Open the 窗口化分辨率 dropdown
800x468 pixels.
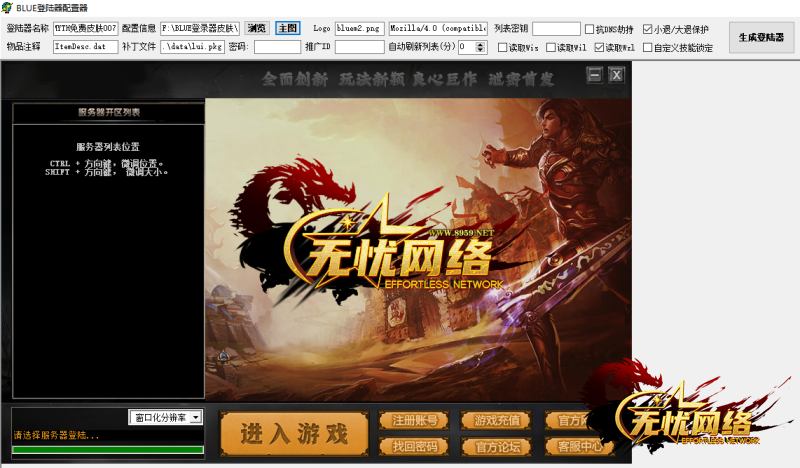166,417
